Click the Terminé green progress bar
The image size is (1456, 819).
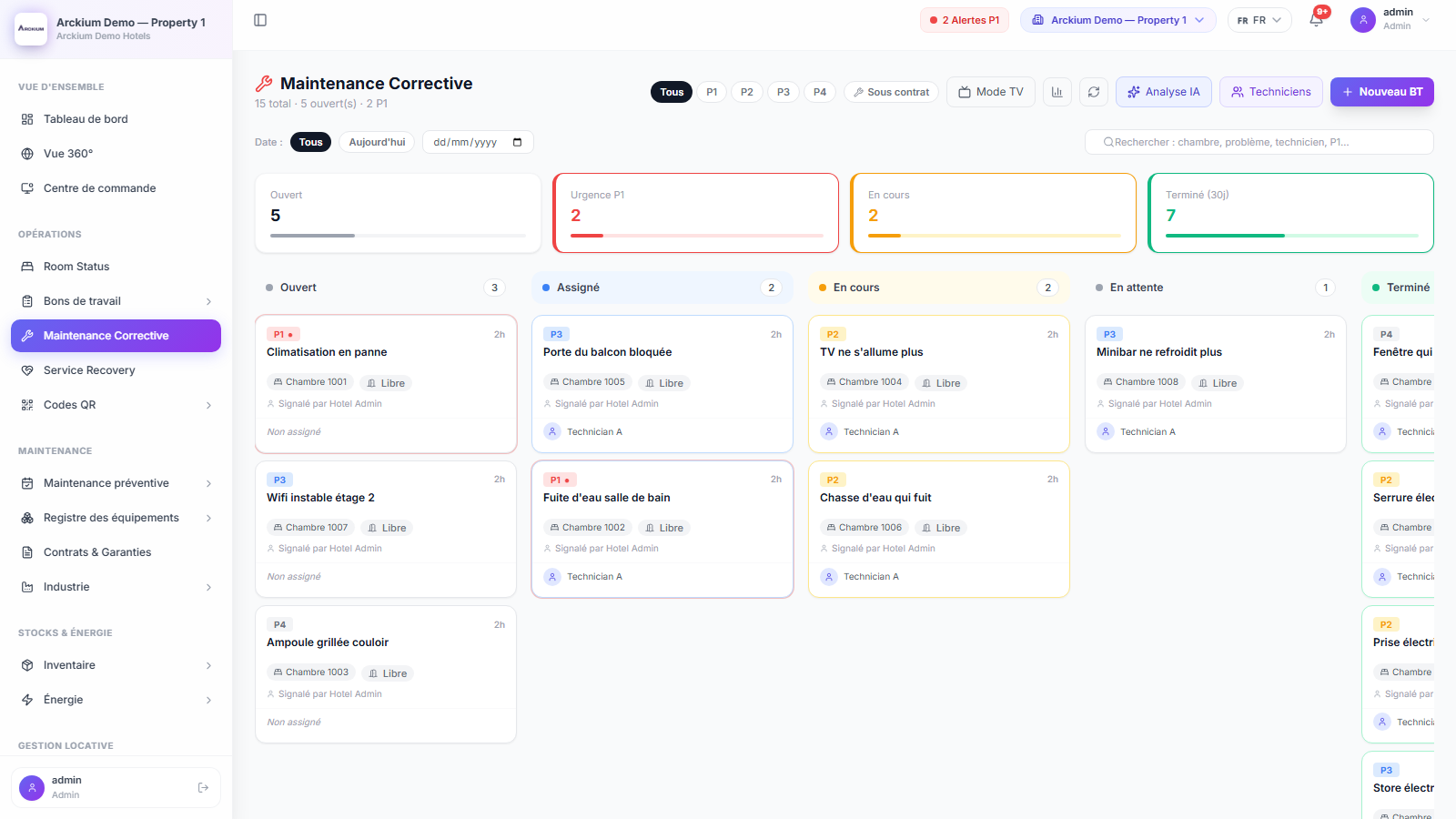click(1291, 236)
